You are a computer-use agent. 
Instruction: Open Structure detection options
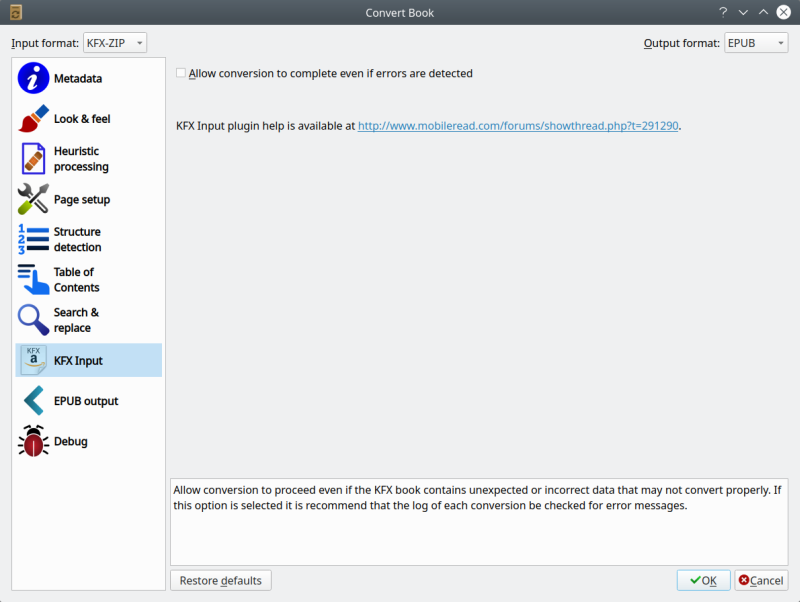tap(85, 239)
